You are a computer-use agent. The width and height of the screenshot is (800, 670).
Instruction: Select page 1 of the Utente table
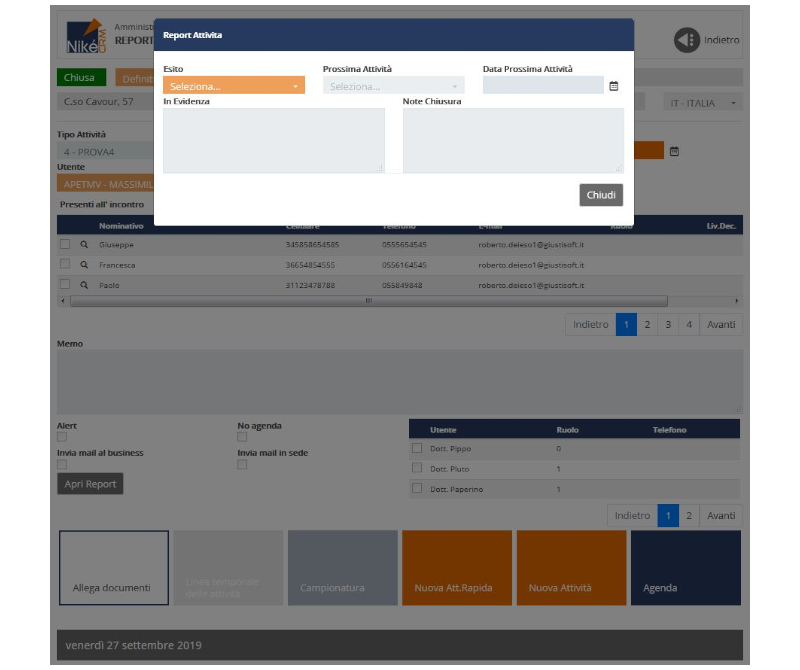point(668,515)
